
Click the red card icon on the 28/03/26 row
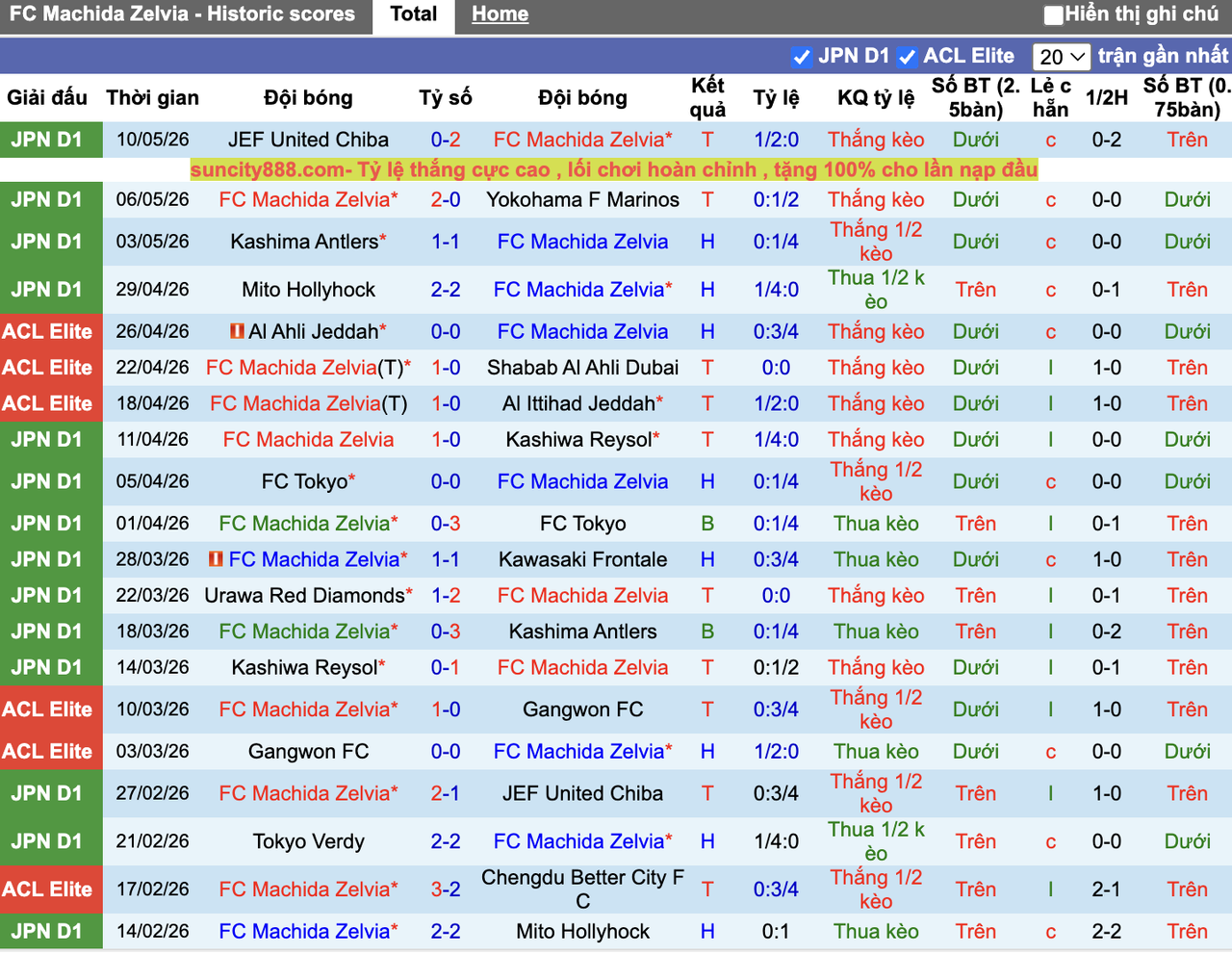[216, 559]
